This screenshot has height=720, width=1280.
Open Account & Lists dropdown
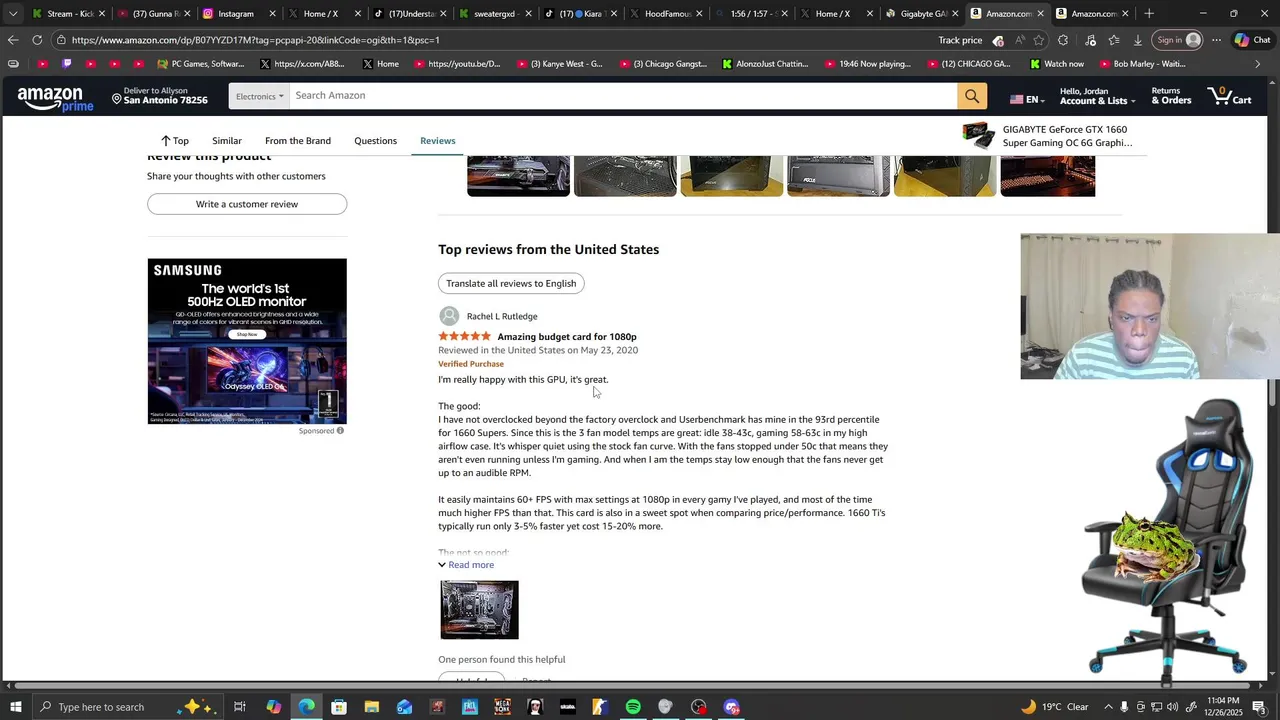[x=1097, y=96]
